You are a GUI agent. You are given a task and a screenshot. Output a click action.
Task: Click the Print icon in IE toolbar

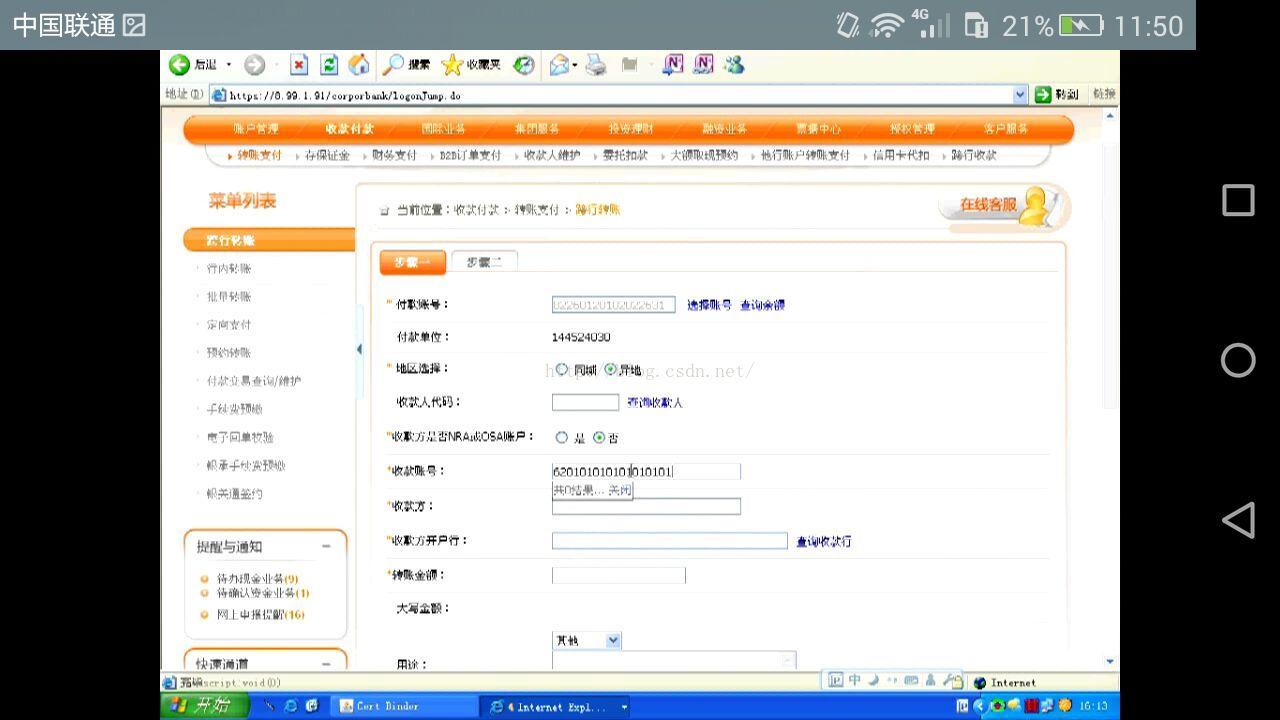pyautogui.click(x=596, y=65)
